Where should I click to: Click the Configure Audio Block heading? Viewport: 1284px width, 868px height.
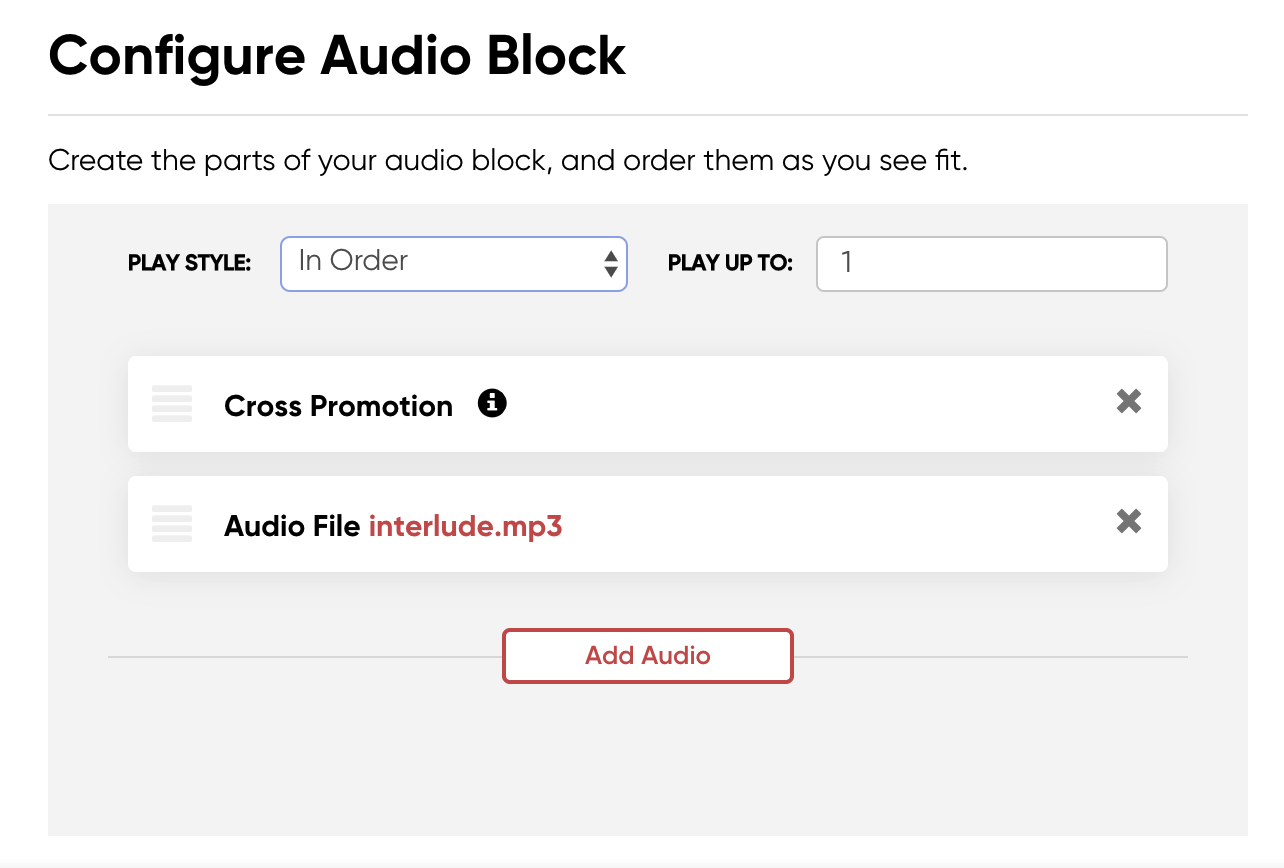click(337, 55)
